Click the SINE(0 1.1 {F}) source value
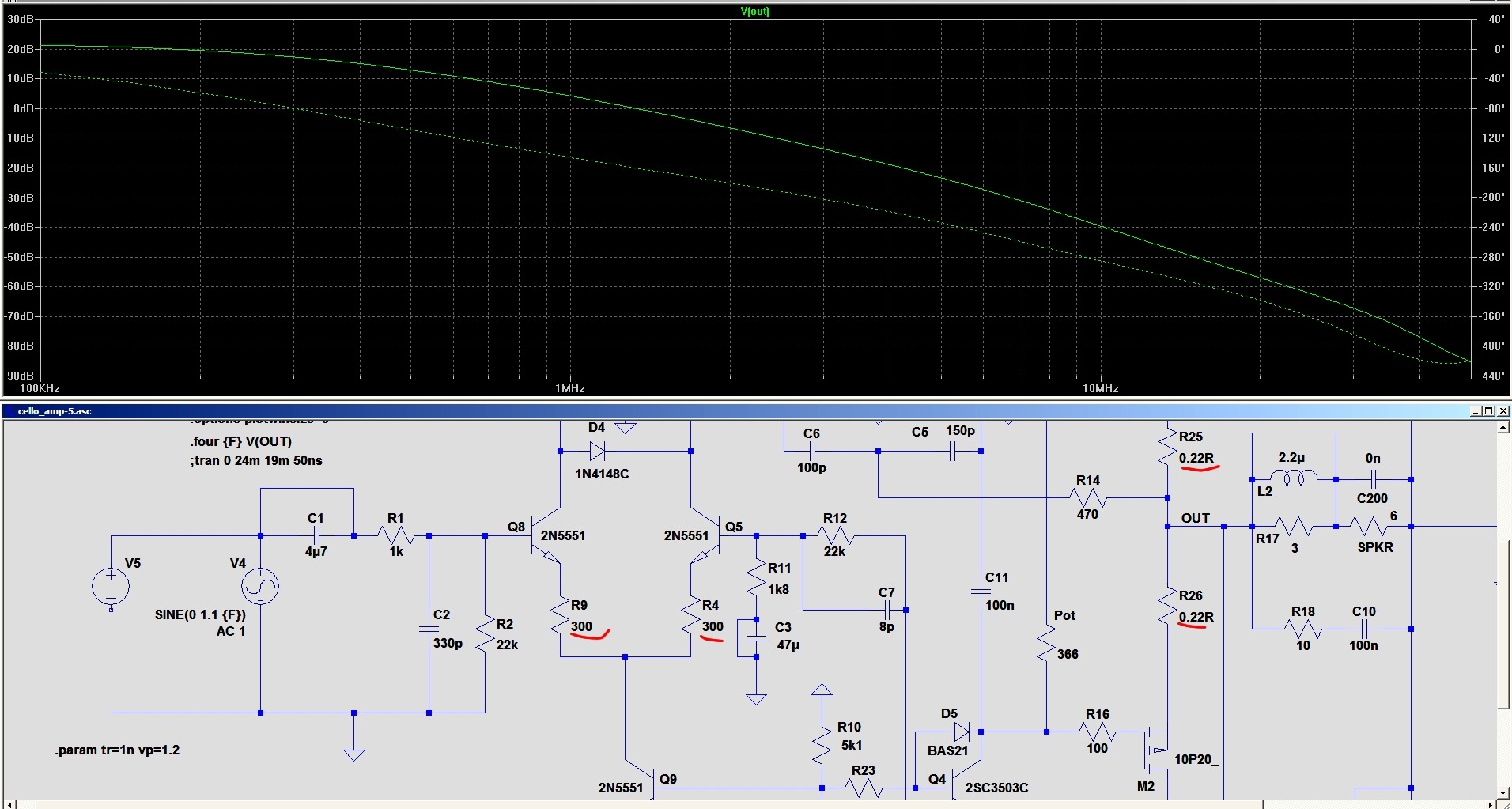This screenshot has width=1512, height=809. [200, 614]
